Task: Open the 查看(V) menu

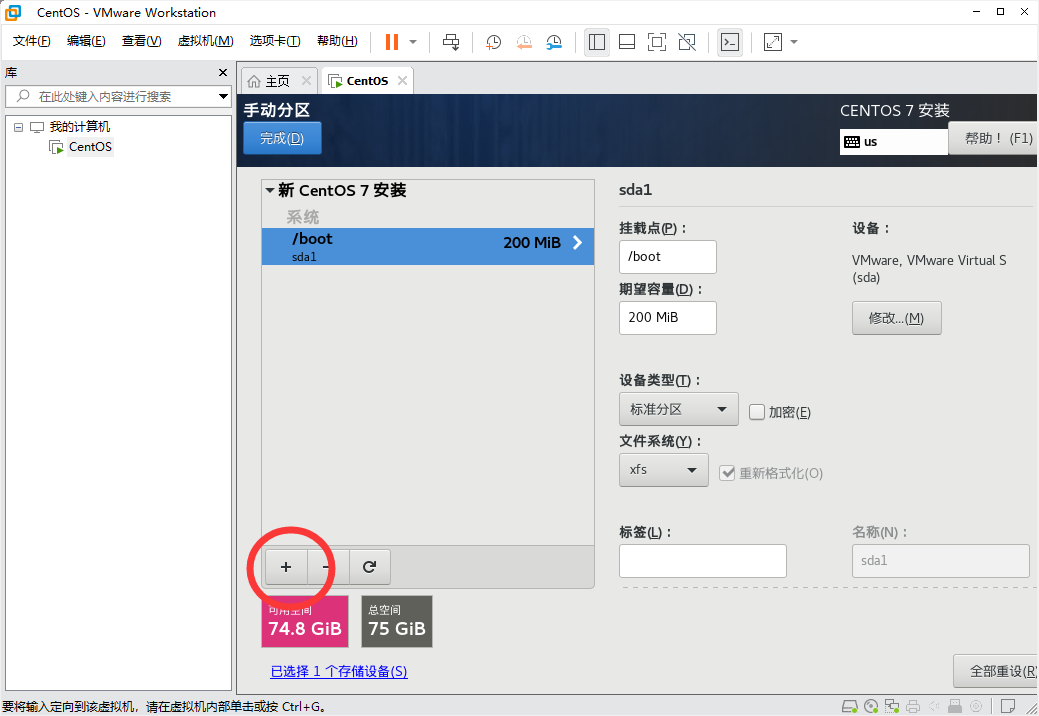Action: (141, 41)
